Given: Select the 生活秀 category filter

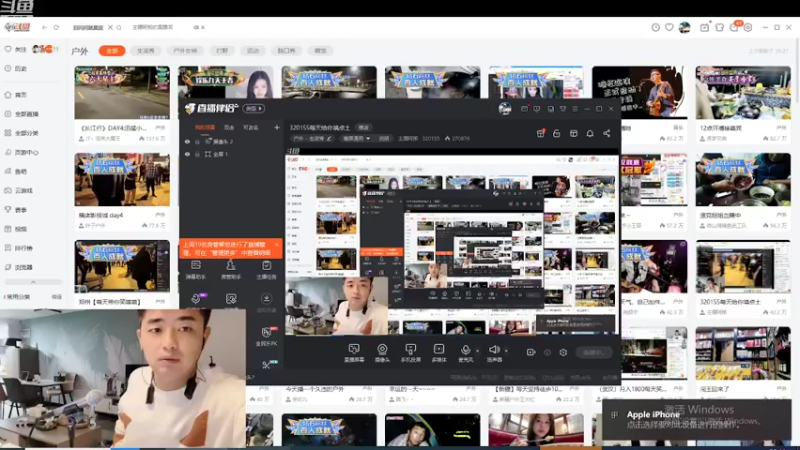Looking at the screenshot, I should (145, 51).
